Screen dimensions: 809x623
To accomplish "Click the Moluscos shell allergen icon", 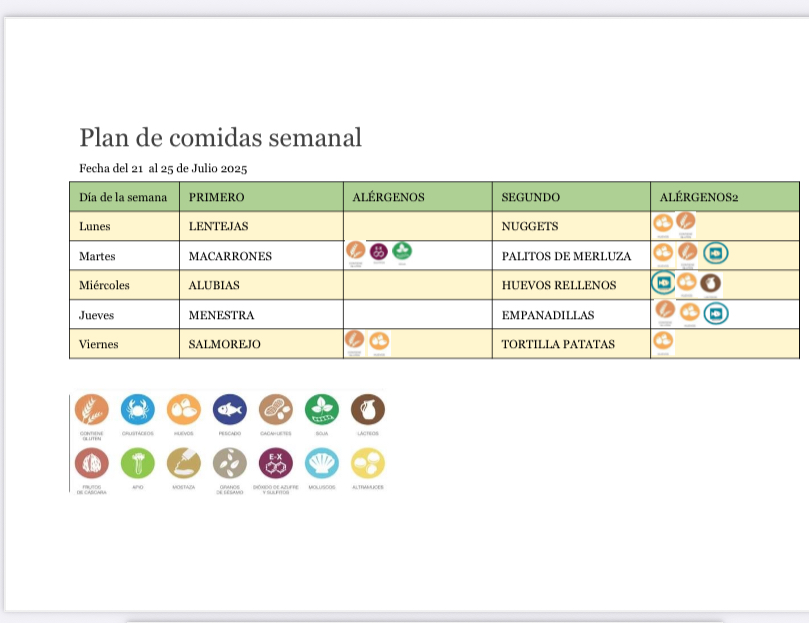I will [321, 463].
